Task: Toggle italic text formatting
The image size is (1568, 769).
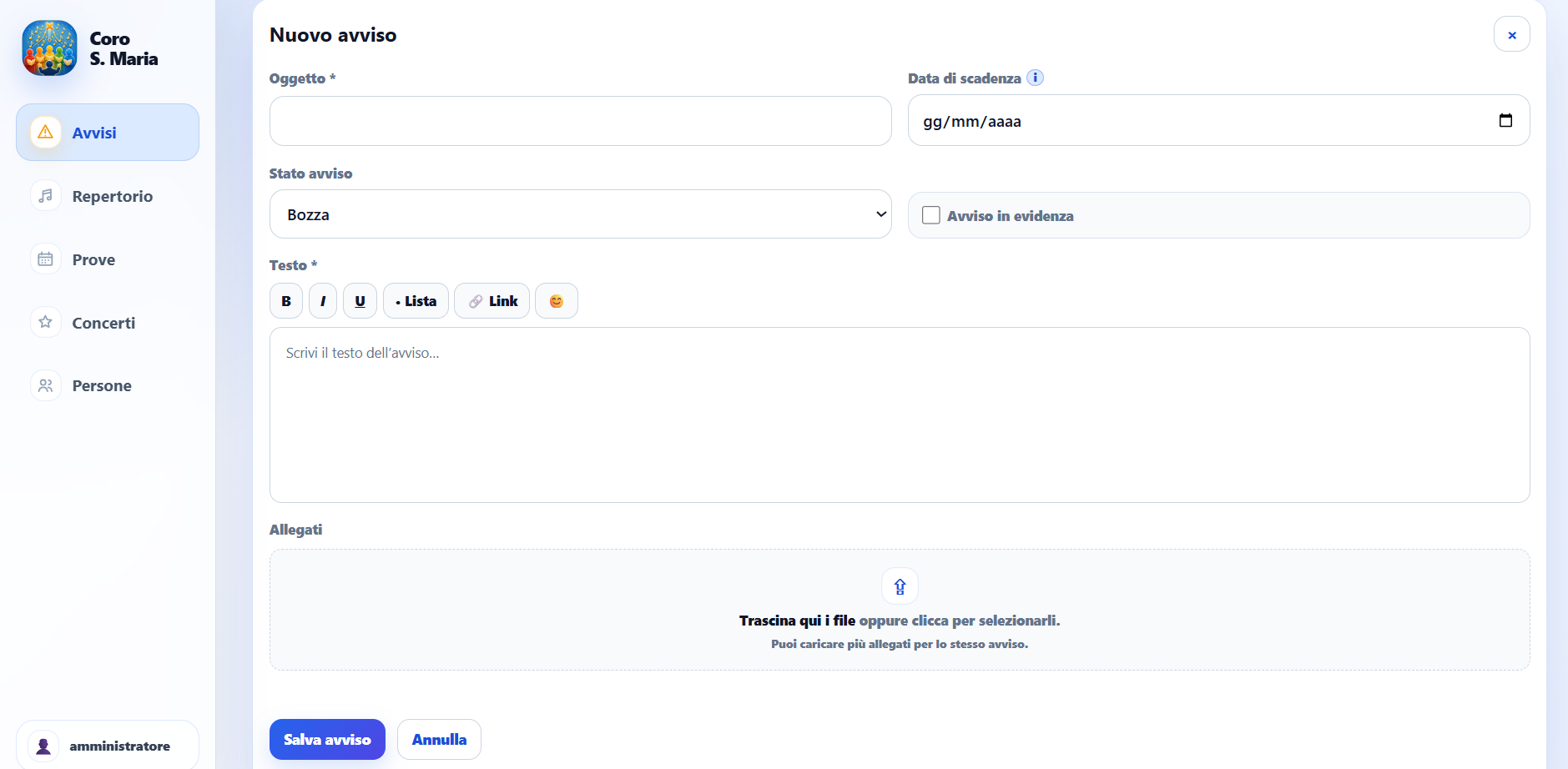Action: click(323, 301)
